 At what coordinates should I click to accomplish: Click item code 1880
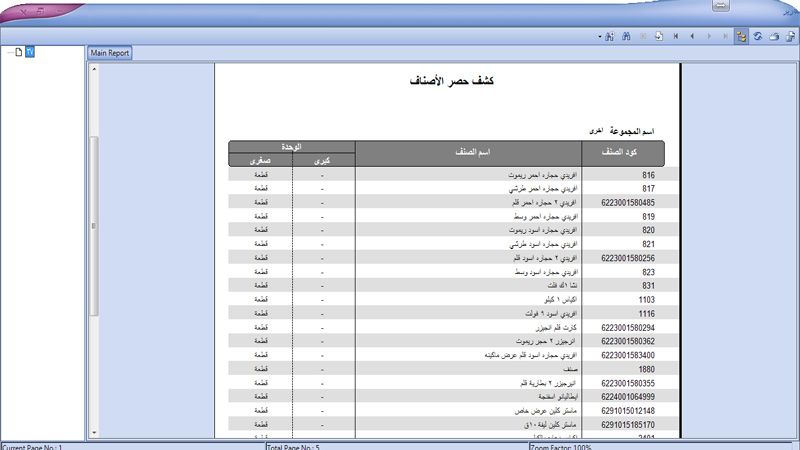pyautogui.click(x=646, y=369)
